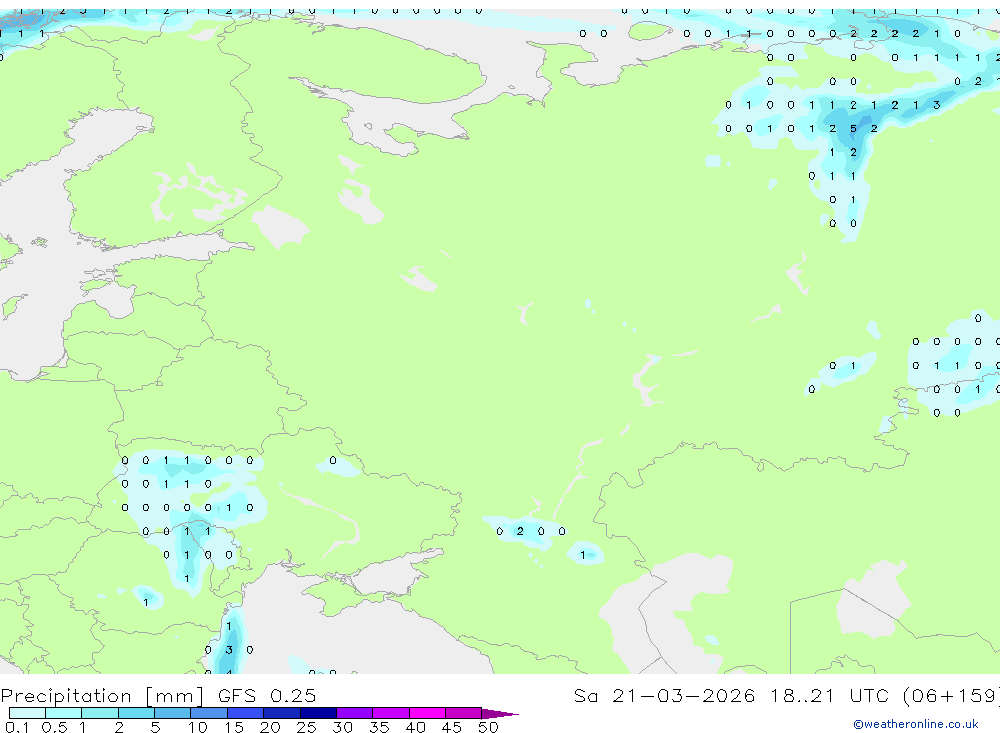1000x733 pixels.
Task: Choose the 10–15 mm legend color
Action: click(x=209, y=713)
